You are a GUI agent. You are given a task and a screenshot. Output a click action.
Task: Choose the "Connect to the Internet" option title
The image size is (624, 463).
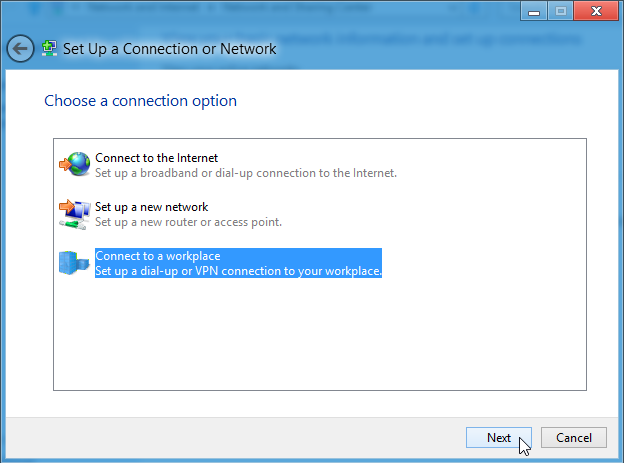click(x=156, y=158)
